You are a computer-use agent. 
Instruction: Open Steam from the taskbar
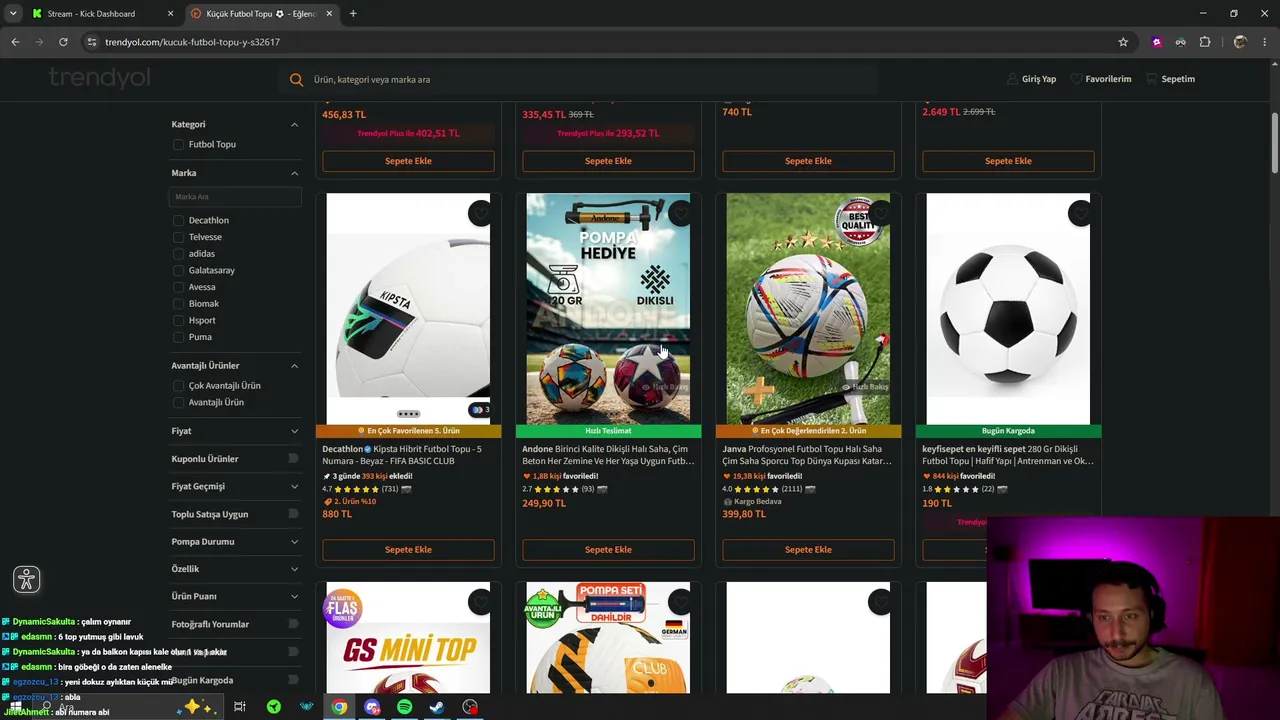pos(437,707)
